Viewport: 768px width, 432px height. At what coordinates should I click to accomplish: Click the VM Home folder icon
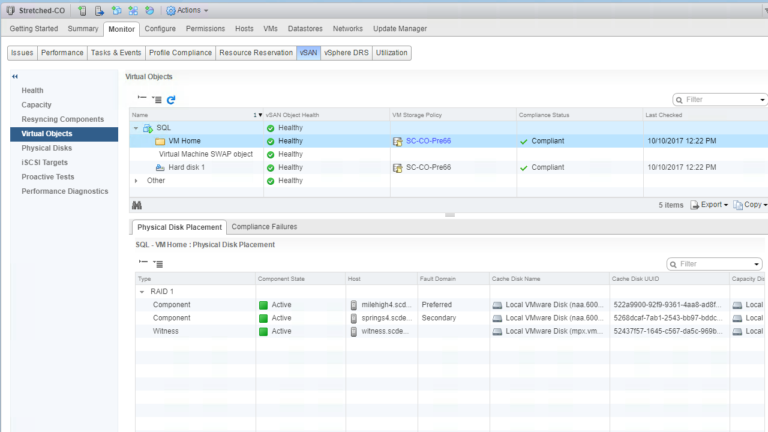[x=160, y=141]
